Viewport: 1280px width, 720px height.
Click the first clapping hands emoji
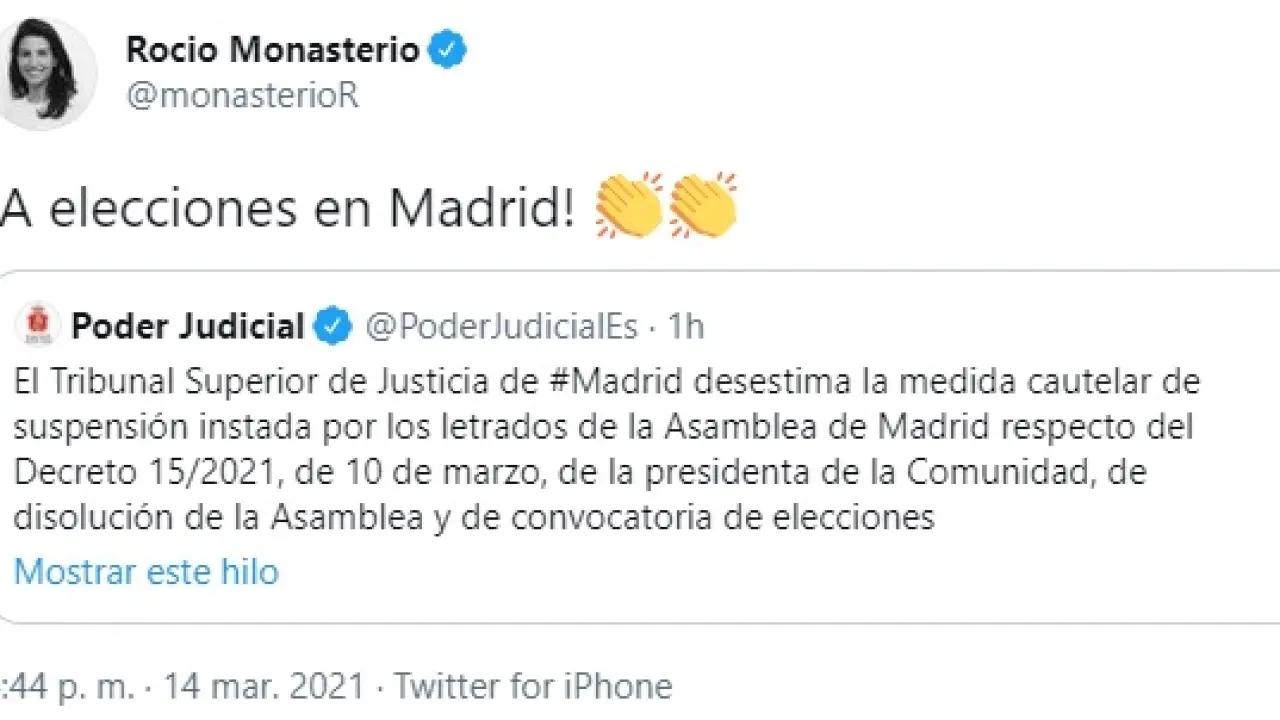(x=629, y=205)
